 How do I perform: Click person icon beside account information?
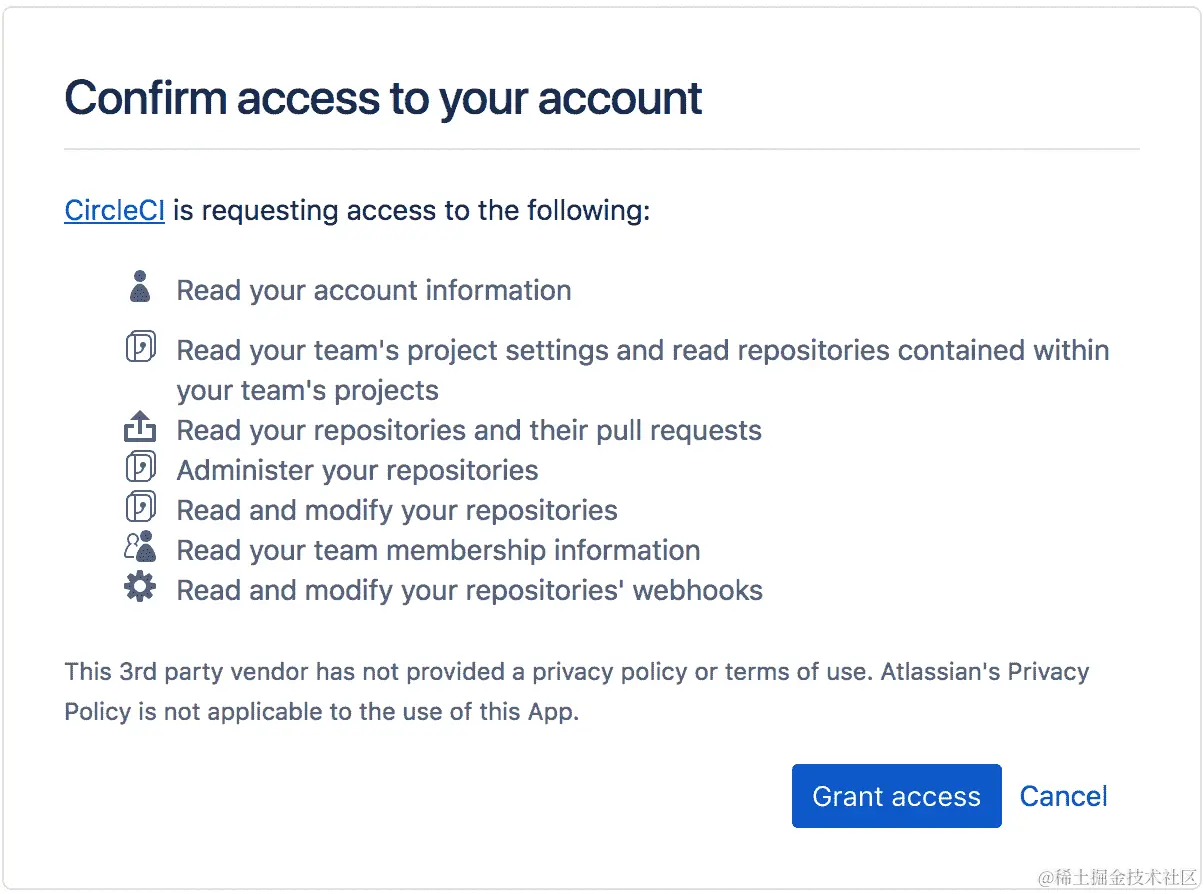pyautogui.click(x=140, y=286)
